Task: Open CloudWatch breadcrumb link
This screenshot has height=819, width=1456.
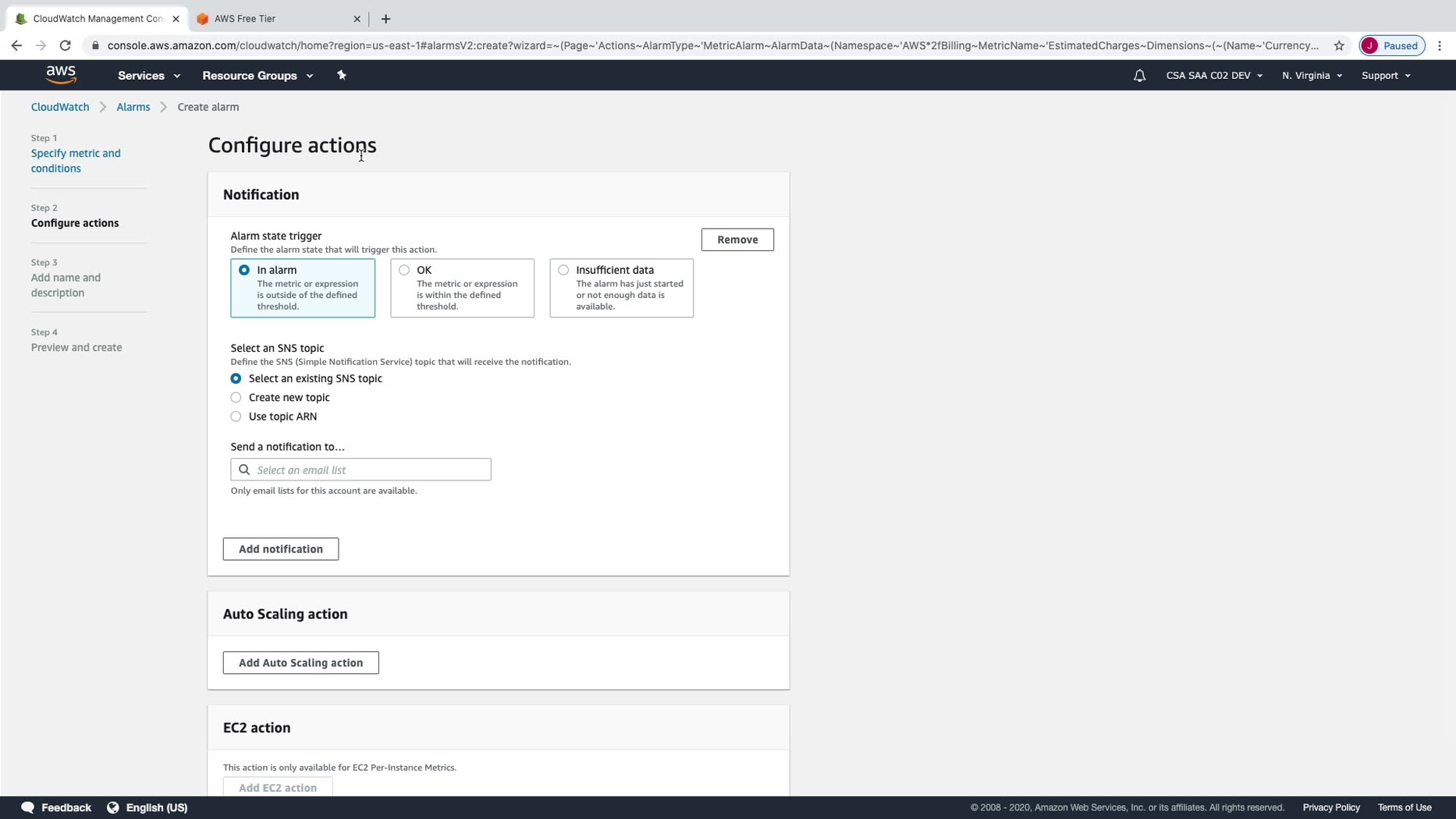Action: (x=60, y=107)
